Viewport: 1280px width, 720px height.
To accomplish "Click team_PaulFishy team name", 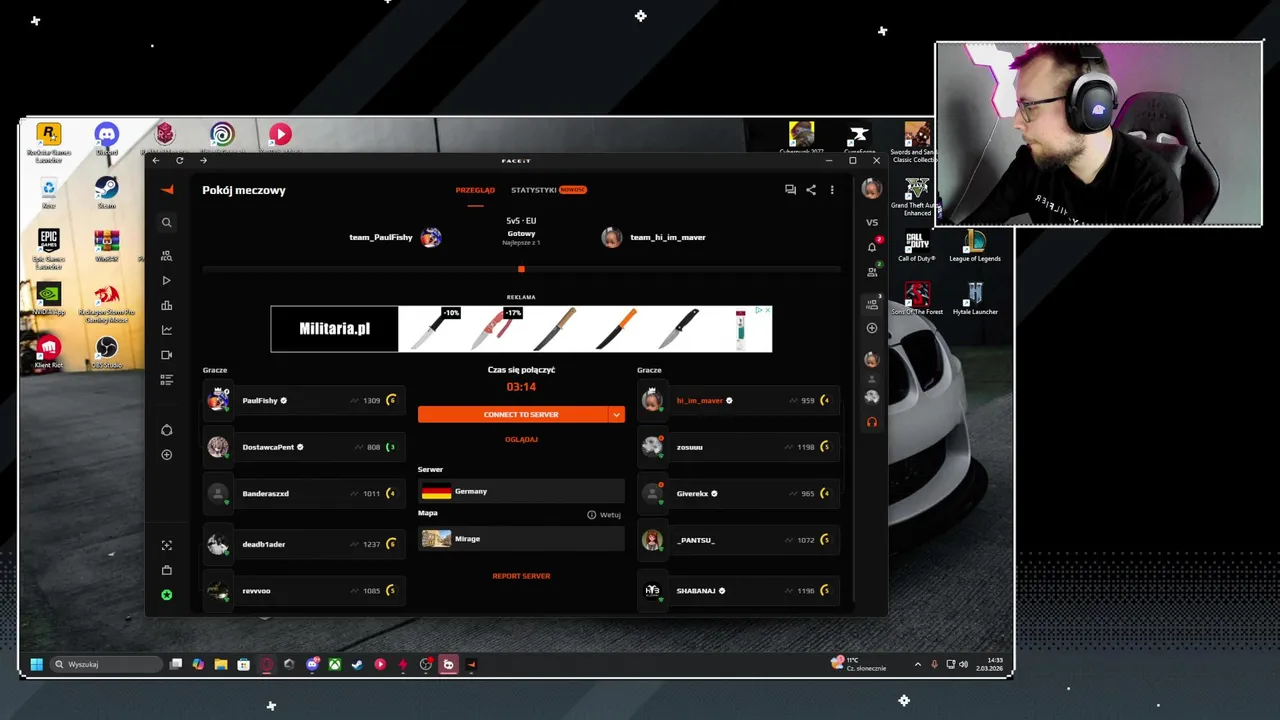I will pos(380,238).
